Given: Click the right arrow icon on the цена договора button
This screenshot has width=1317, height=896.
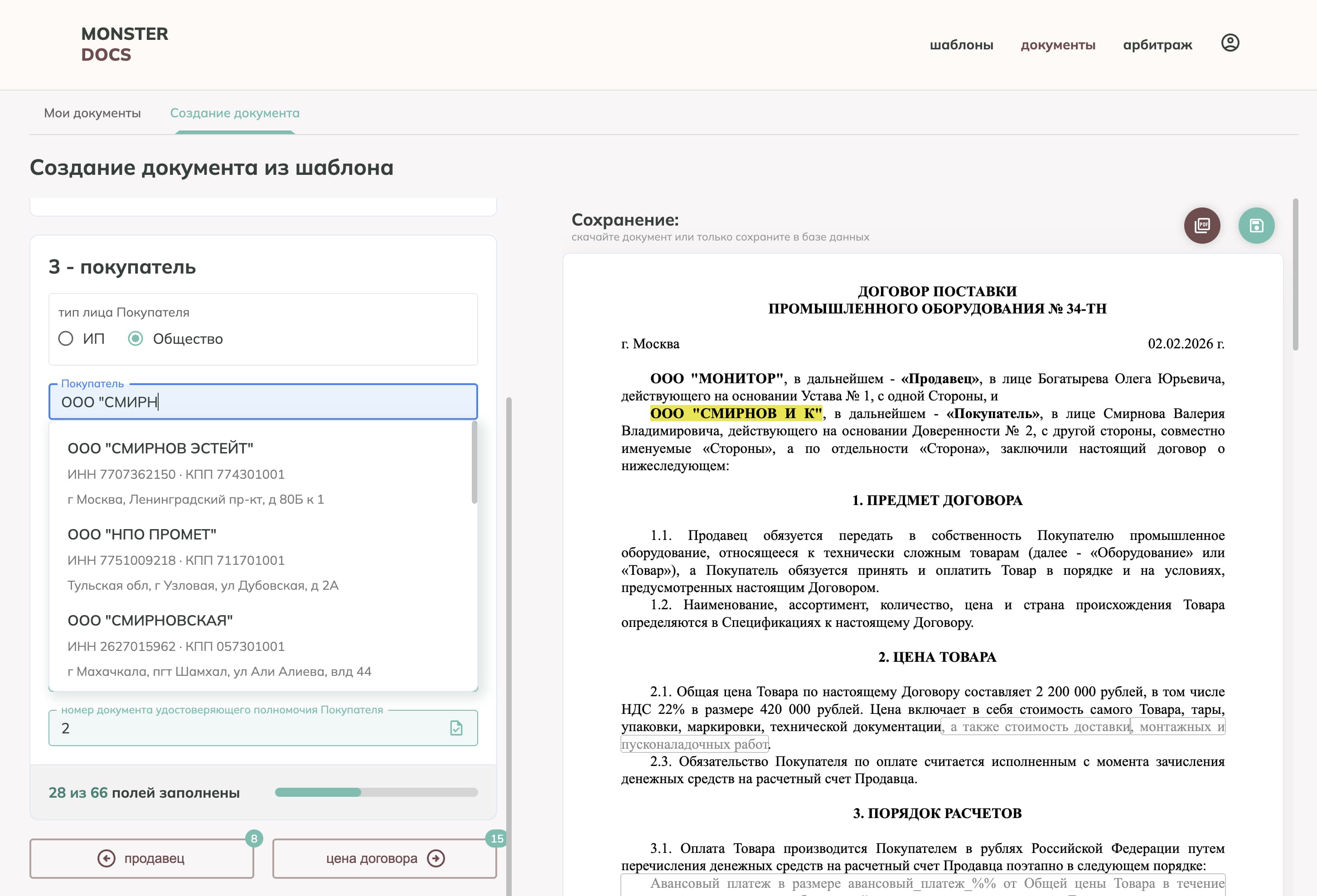Looking at the screenshot, I should pyautogui.click(x=436, y=858).
